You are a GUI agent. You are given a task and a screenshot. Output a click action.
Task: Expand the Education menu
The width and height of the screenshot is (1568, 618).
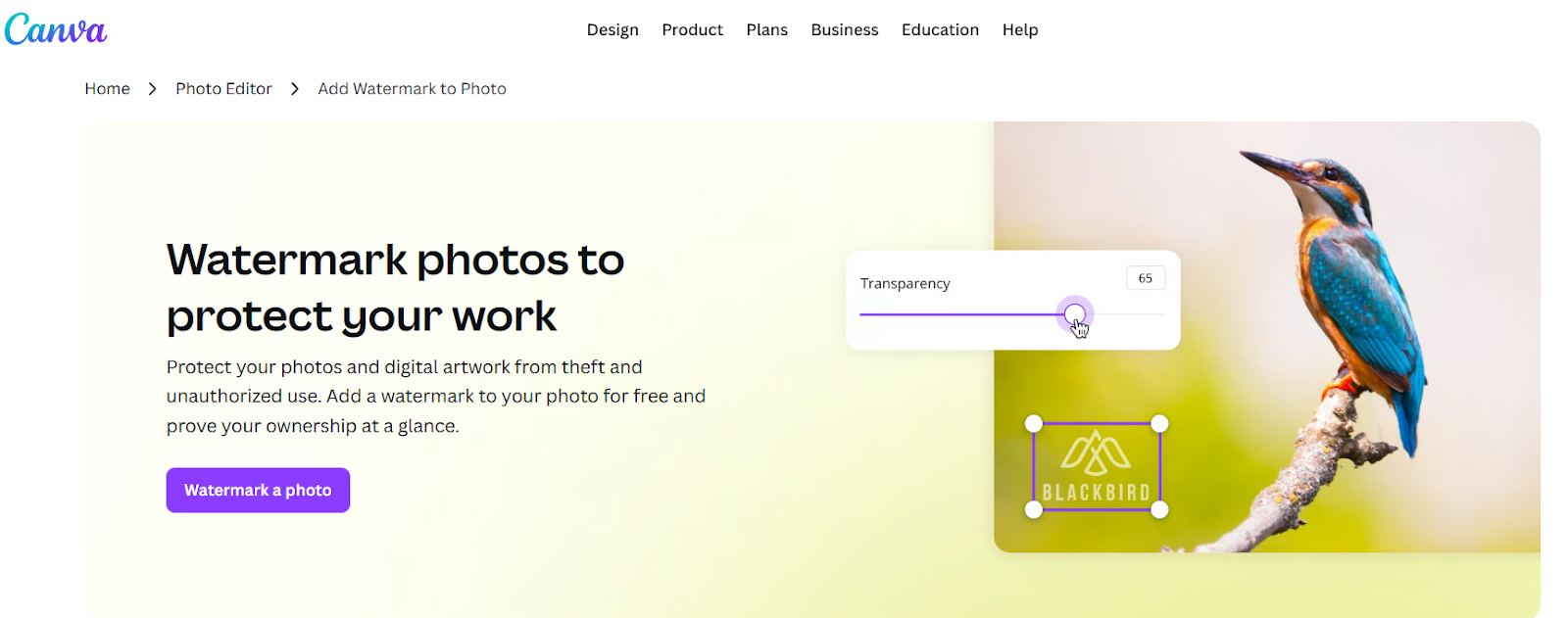pyautogui.click(x=940, y=30)
